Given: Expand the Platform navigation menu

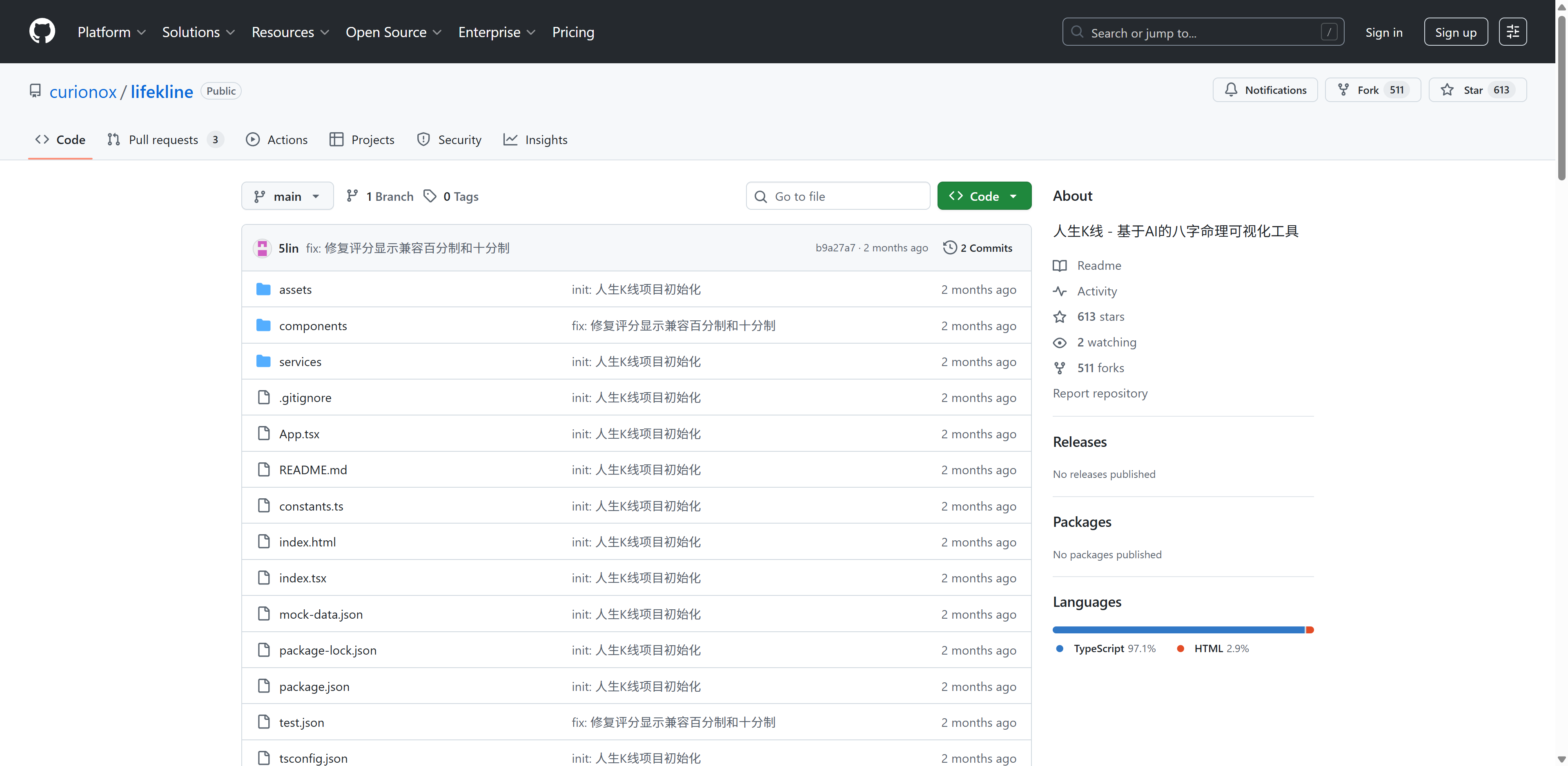Looking at the screenshot, I should click(111, 32).
